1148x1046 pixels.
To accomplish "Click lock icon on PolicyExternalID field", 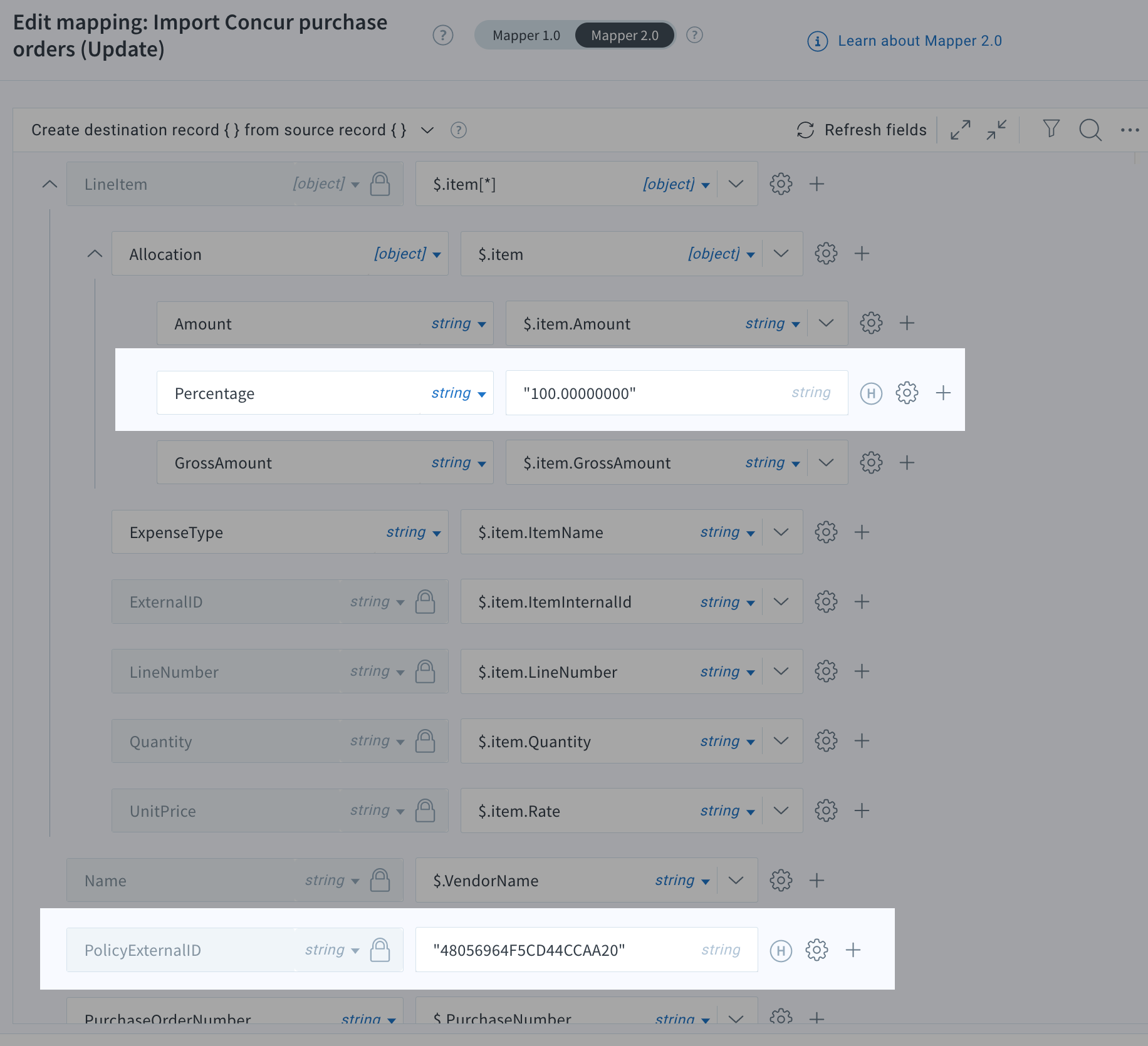I will pos(380,950).
